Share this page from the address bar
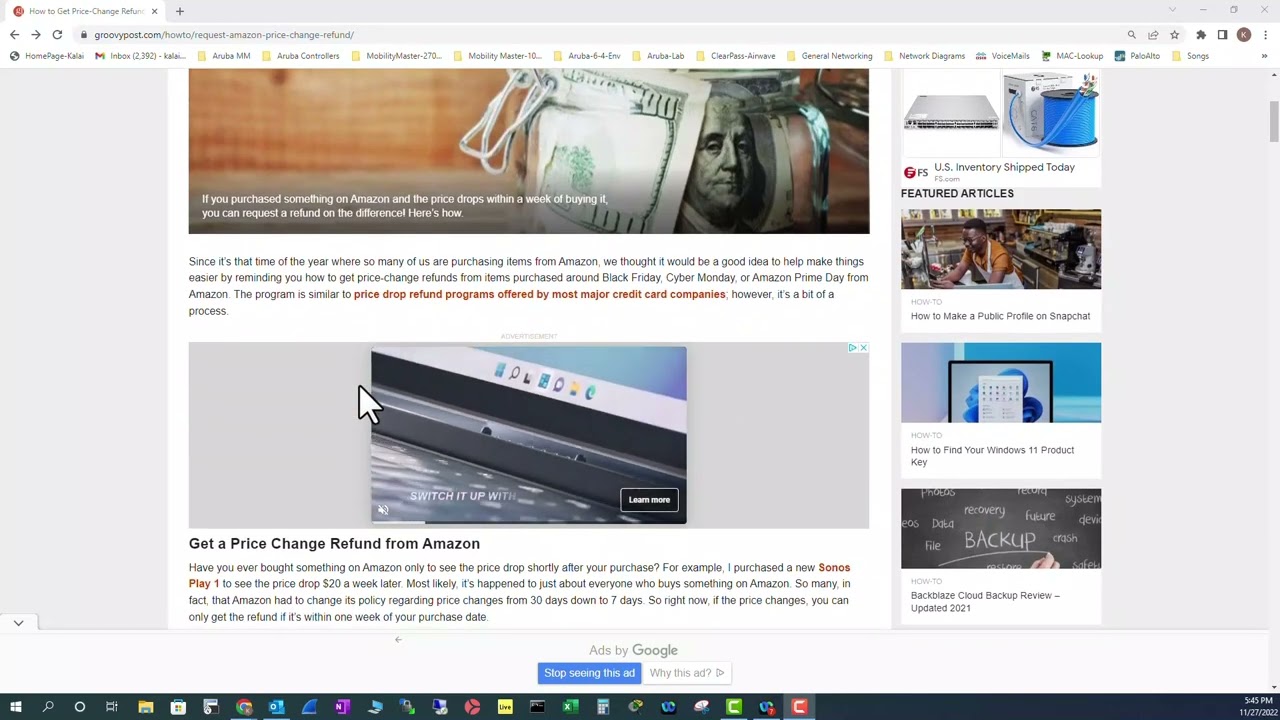This screenshot has width=1280, height=720. coord(1153,35)
